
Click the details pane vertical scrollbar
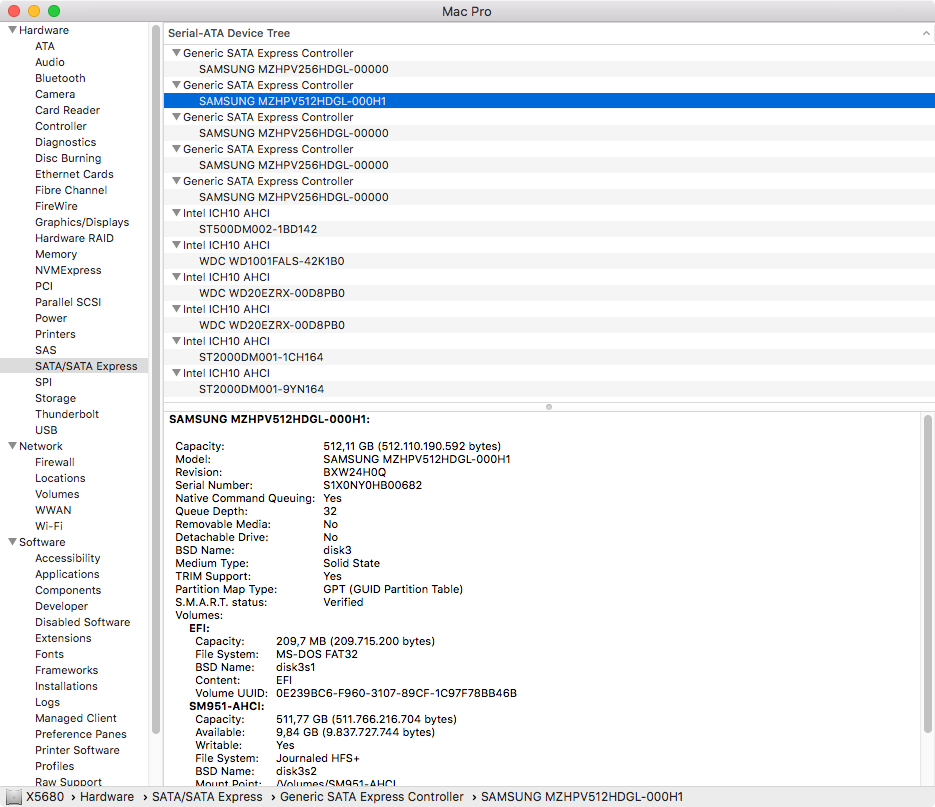coord(927,574)
